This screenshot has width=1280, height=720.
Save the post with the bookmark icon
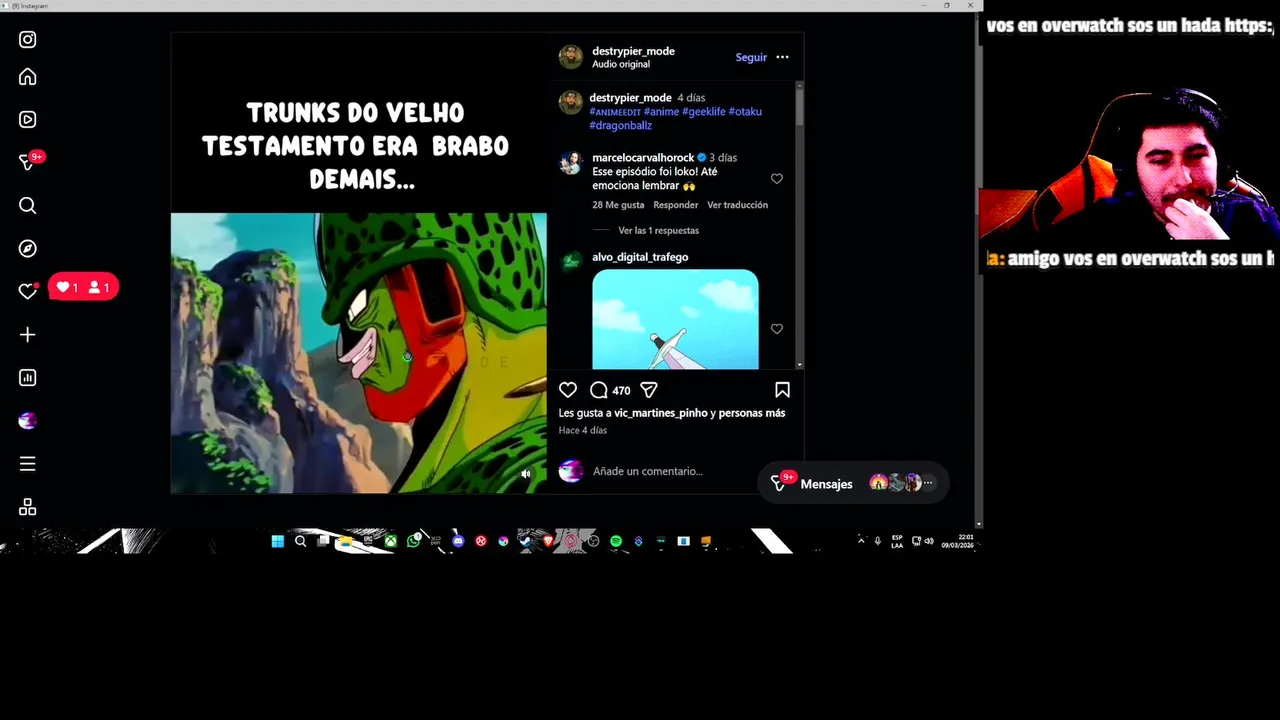pos(783,390)
